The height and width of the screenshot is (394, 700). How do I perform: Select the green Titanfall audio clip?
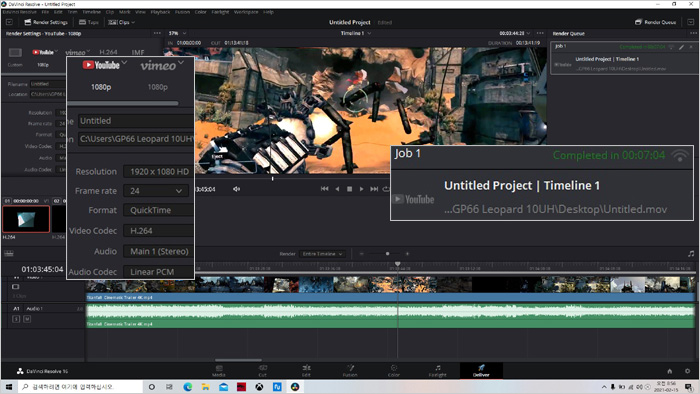tap(391, 316)
